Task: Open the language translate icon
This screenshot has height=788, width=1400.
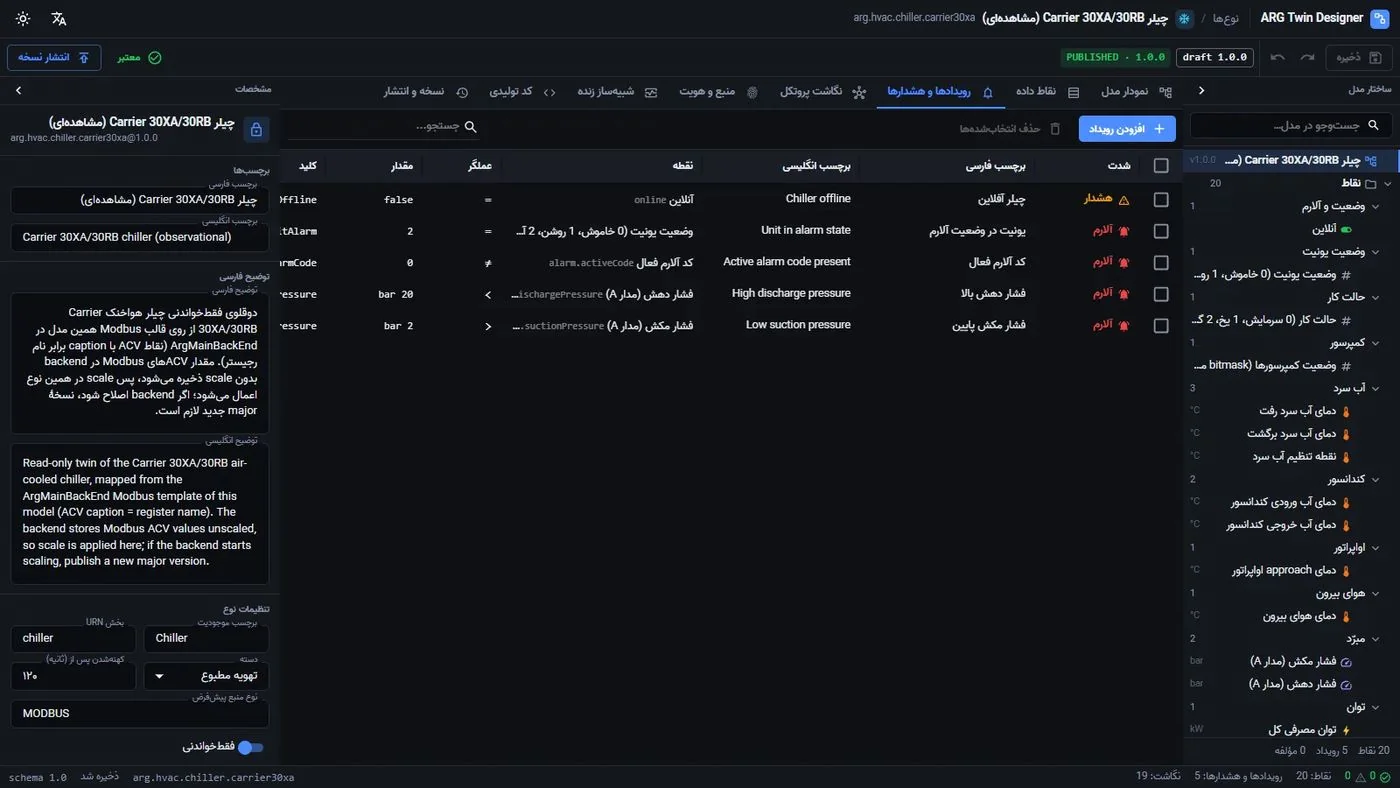Action: [59, 18]
